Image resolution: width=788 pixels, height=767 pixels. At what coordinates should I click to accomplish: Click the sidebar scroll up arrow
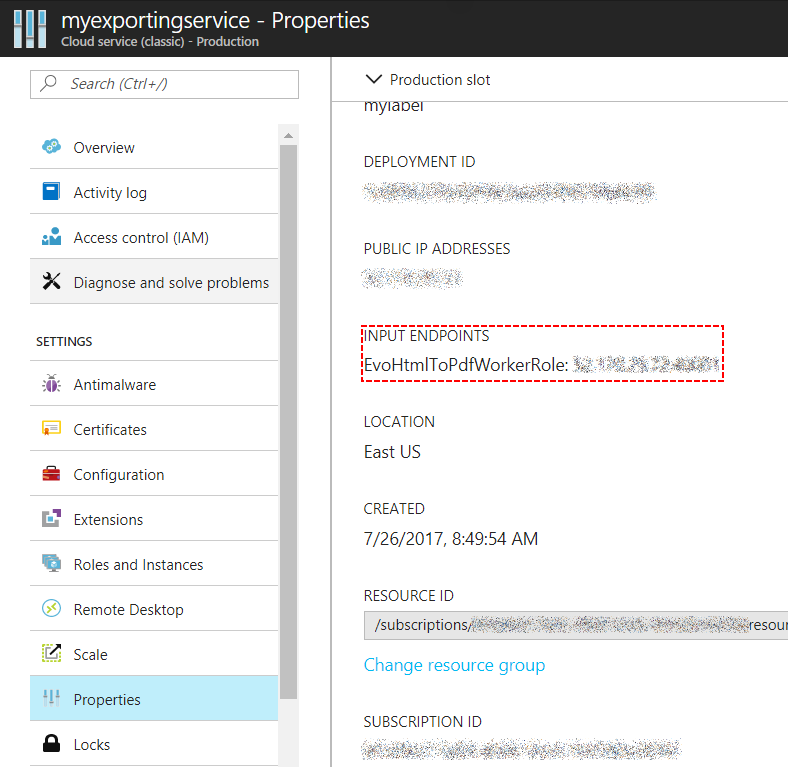click(288, 136)
